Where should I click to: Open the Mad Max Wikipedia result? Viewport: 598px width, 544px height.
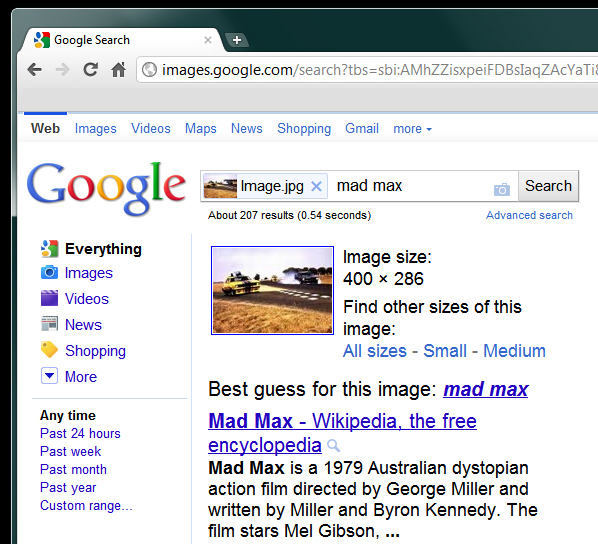(342, 433)
